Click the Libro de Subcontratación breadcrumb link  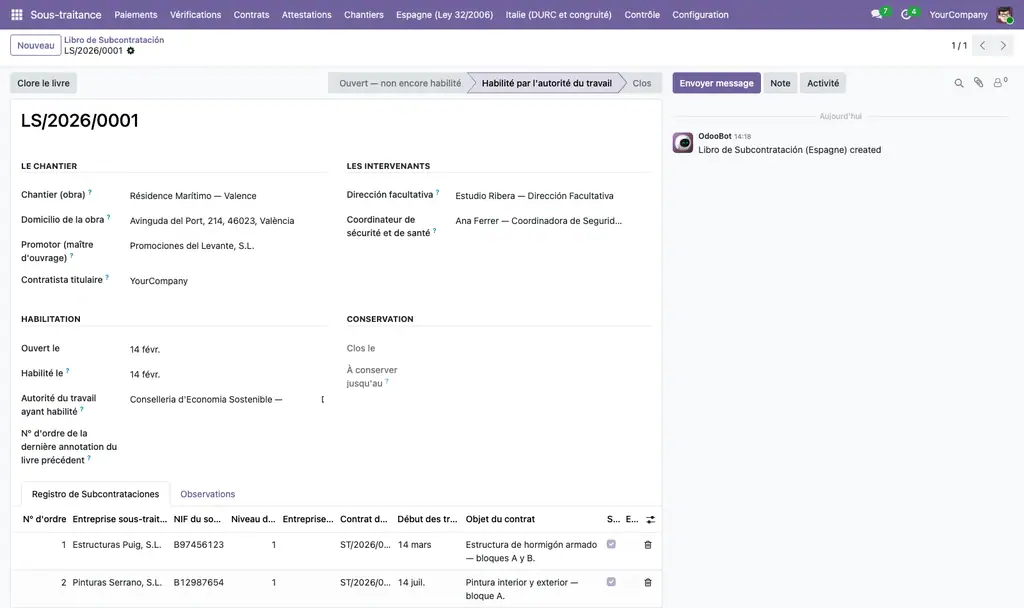[x=114, y=40]
